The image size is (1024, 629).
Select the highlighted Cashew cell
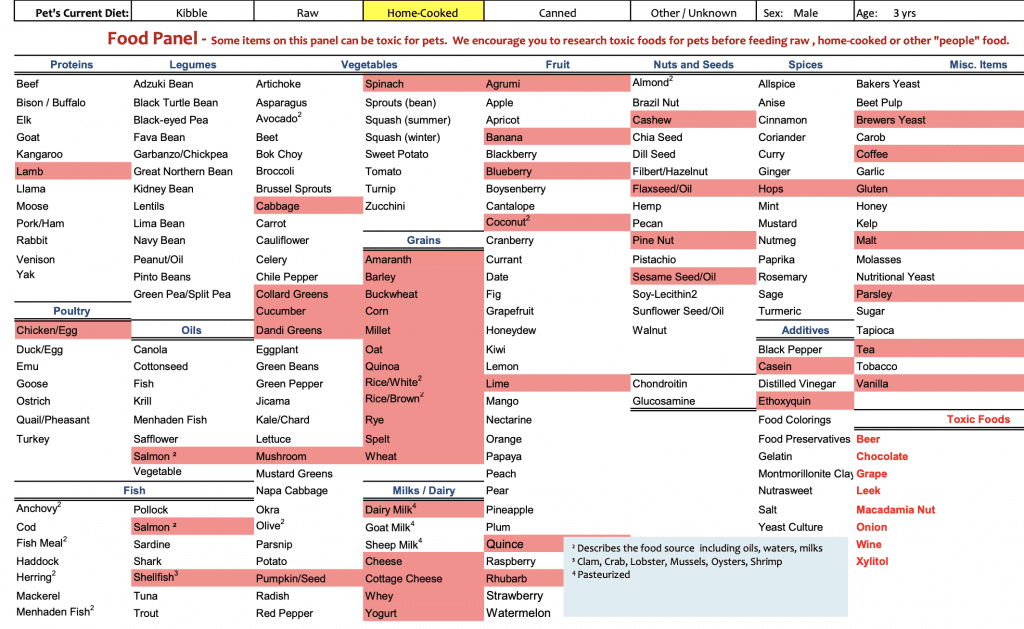pyautogui.click(x=693, y=120)
